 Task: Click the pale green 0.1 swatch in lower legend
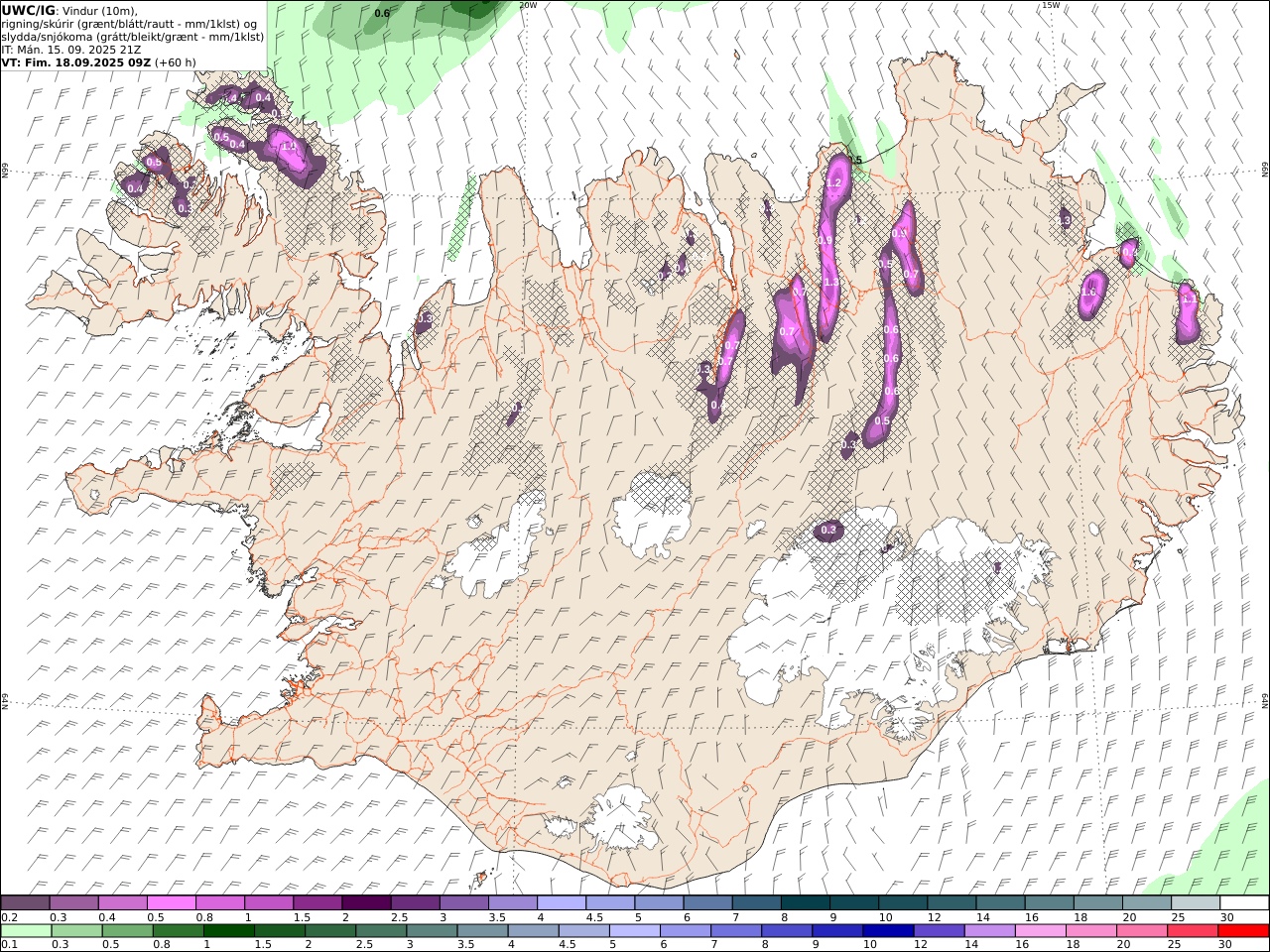tap(26, 930)
